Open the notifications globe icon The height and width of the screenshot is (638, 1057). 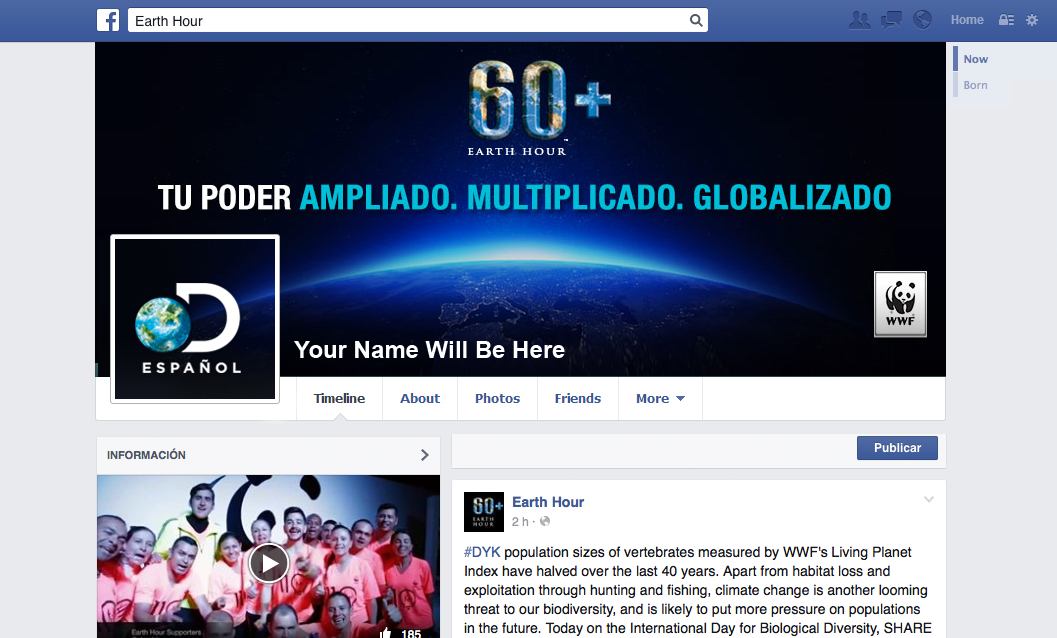point(922,20)
